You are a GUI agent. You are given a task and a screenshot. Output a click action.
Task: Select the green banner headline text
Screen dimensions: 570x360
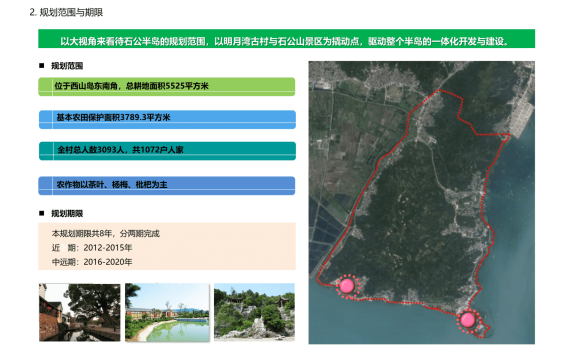[x=285, y=41]
